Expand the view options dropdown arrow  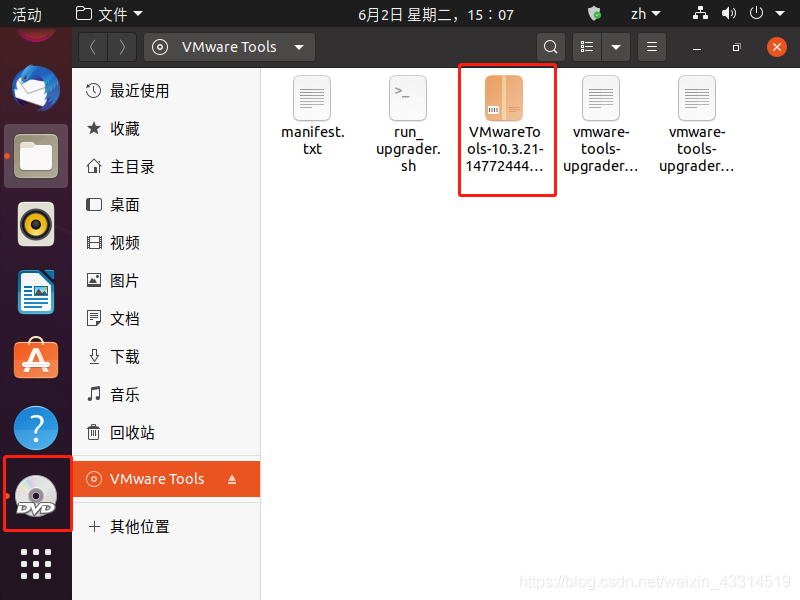(x=616, y=47)
